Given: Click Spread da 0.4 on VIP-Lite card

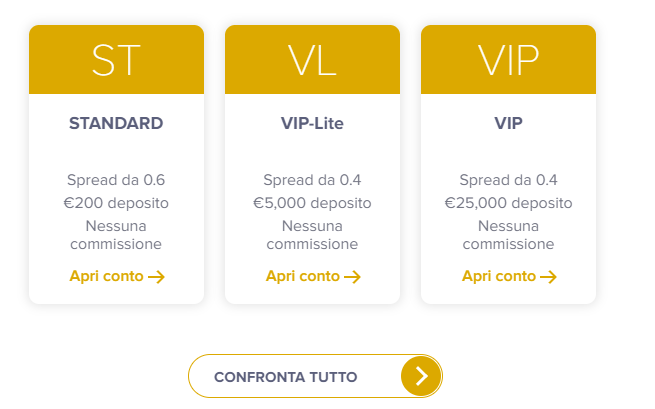Looking at the screenshot, I should tap(312, 180).
